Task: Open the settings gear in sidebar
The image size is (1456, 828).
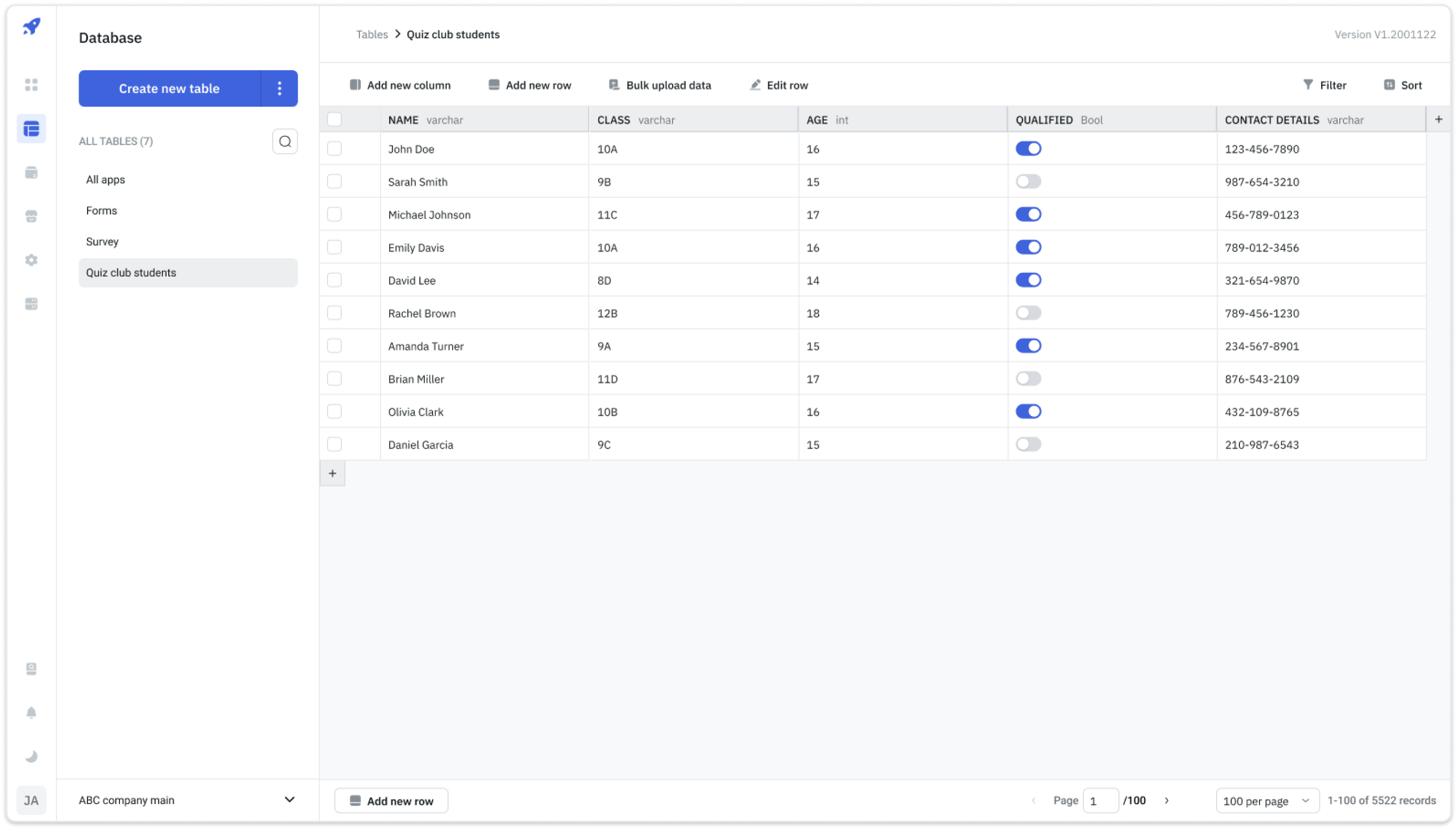Action: coord(31,260)
